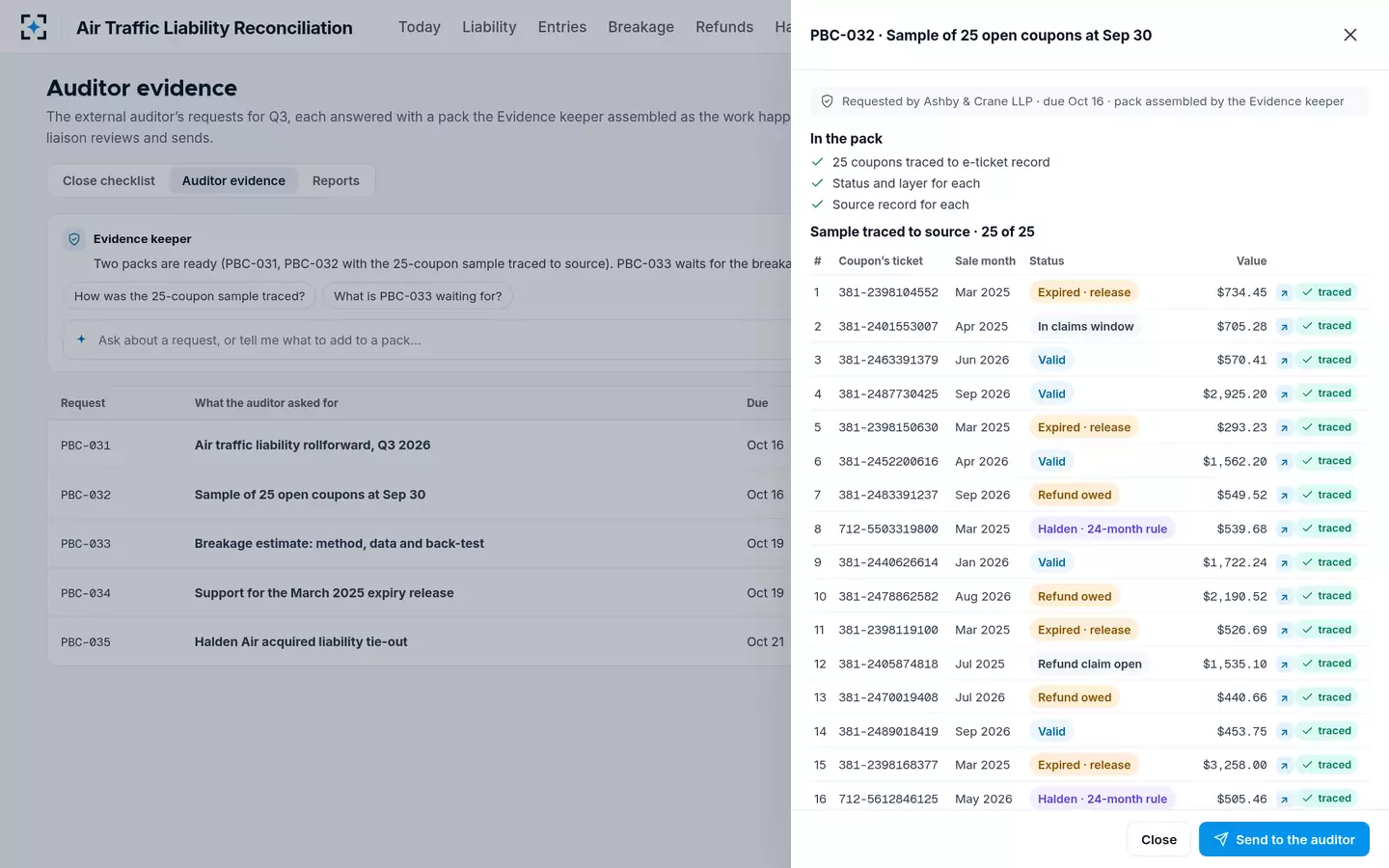
Task: Ask how the 25-coupon sample was traced
Action: [190, 296]
